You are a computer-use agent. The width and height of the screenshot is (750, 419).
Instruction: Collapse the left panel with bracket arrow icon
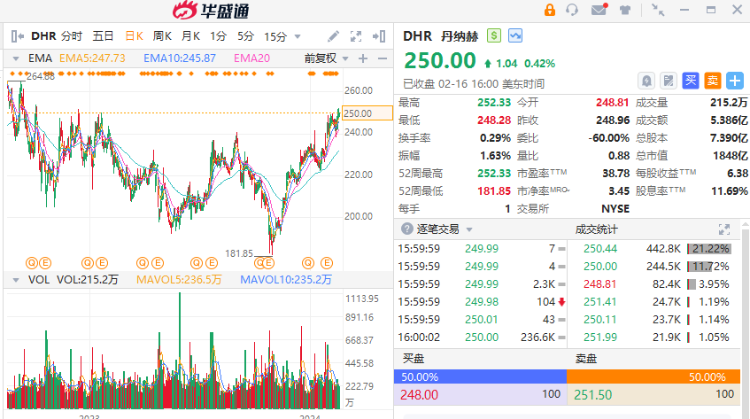tap(18, 36)
